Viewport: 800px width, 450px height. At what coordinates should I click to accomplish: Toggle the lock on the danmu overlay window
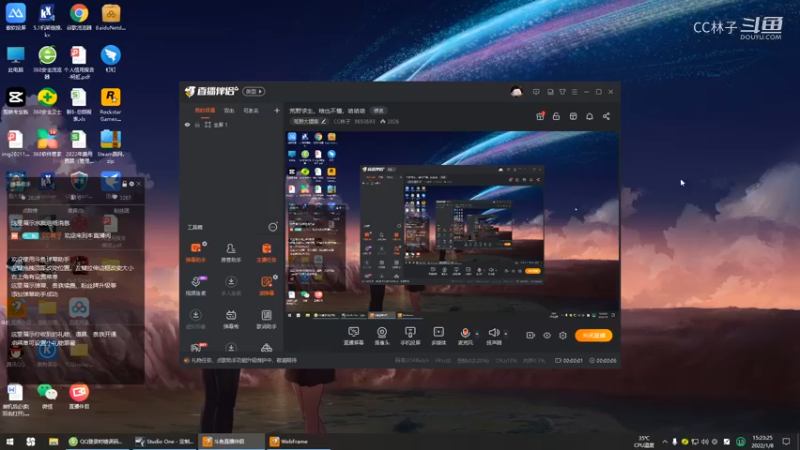pyautogui.click(x=124, y=184)
